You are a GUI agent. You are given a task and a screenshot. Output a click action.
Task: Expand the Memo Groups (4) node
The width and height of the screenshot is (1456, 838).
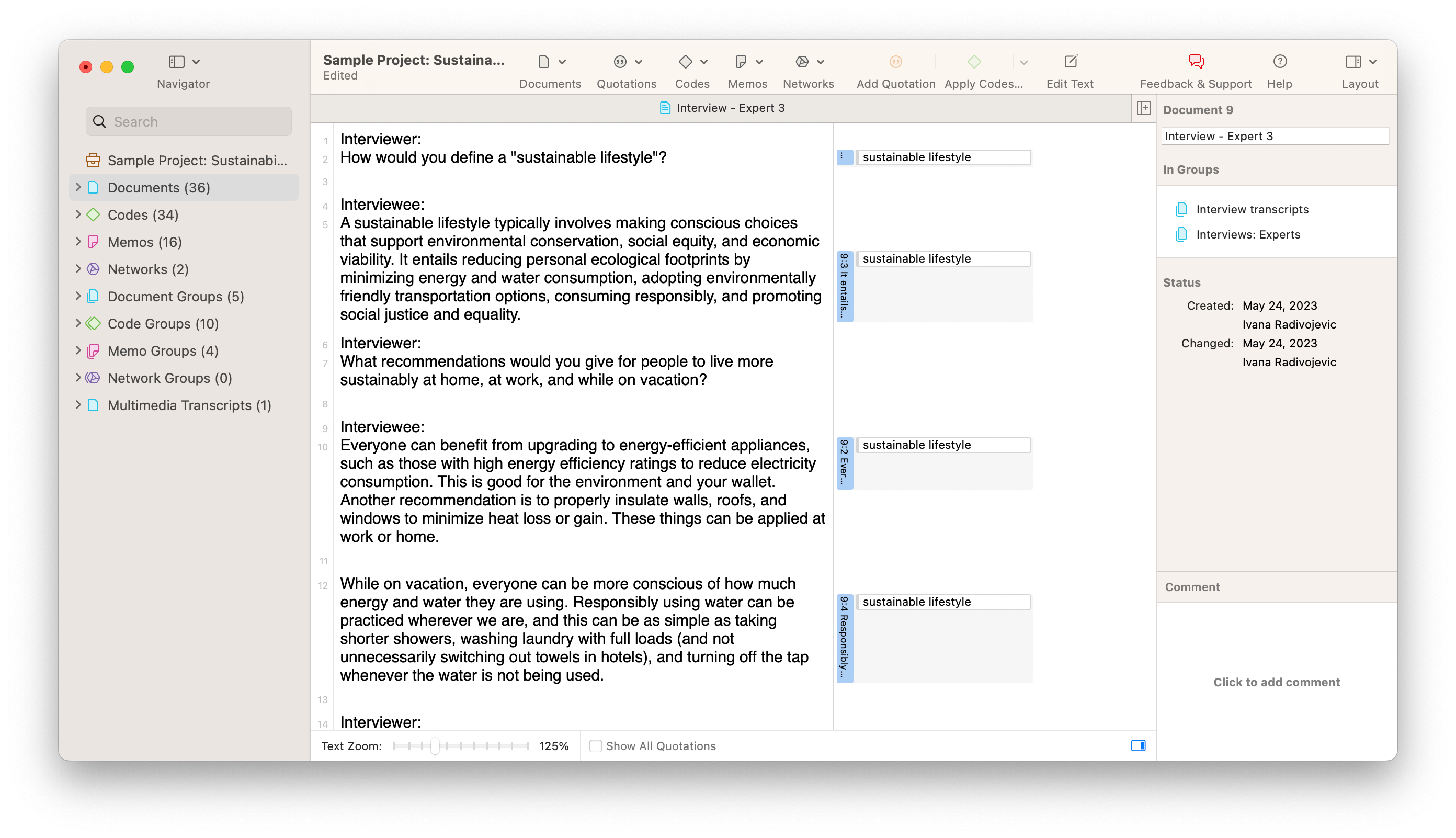[78, 350]
